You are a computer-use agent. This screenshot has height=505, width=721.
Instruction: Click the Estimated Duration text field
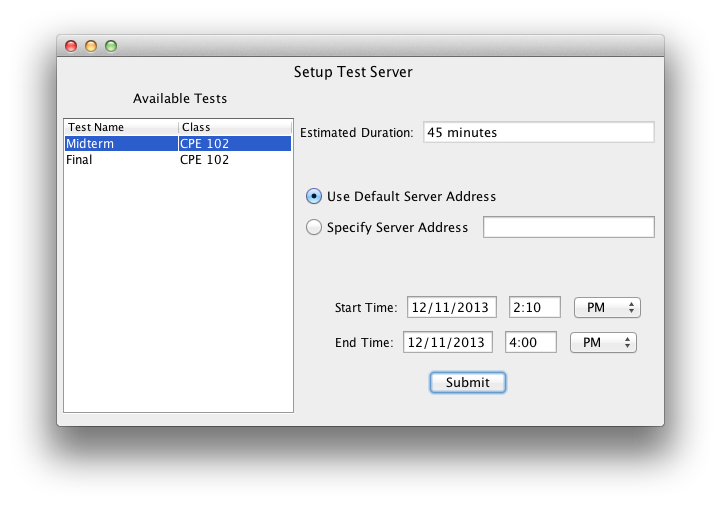[537, 132]
